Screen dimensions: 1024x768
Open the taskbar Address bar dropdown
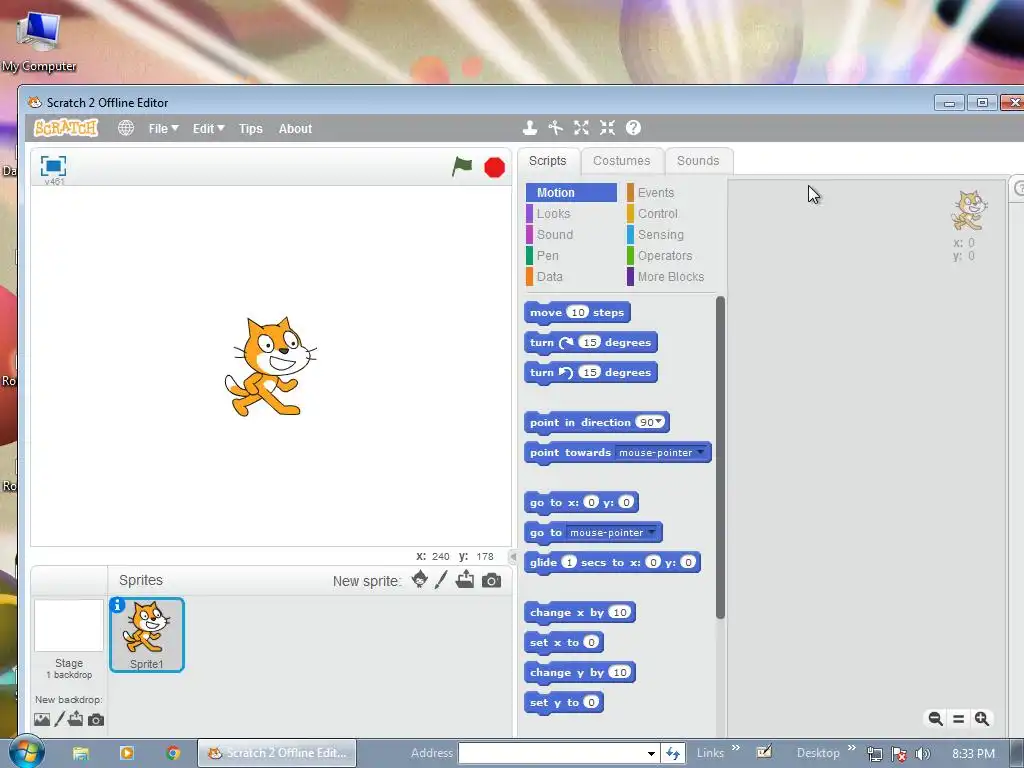click(651, 753)
